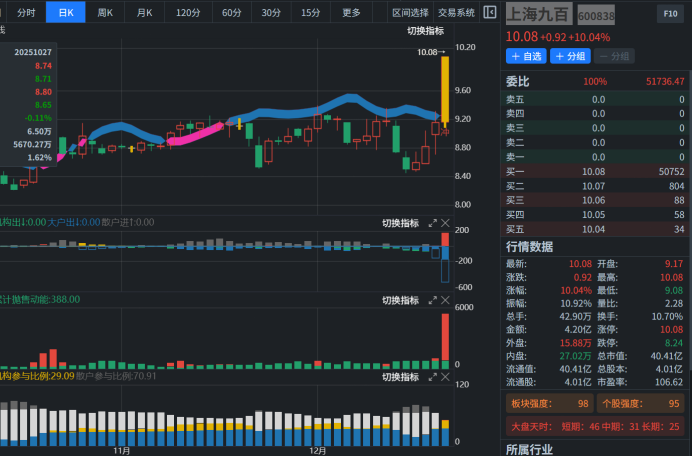Viewport: 692px width, 457px height.
Task: Maximize the sell momentum indicator panel
Action: click(433, 300)
